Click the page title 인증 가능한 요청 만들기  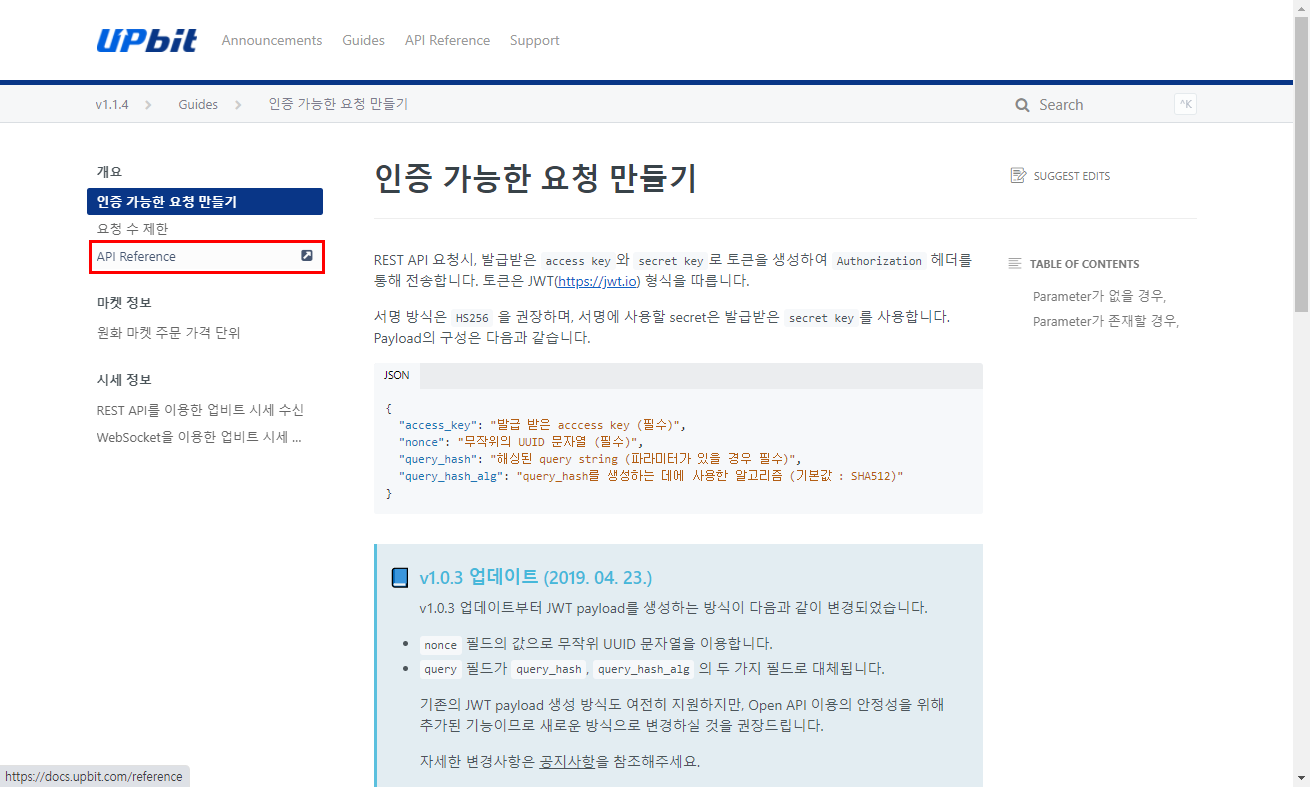tap(535, 178)
